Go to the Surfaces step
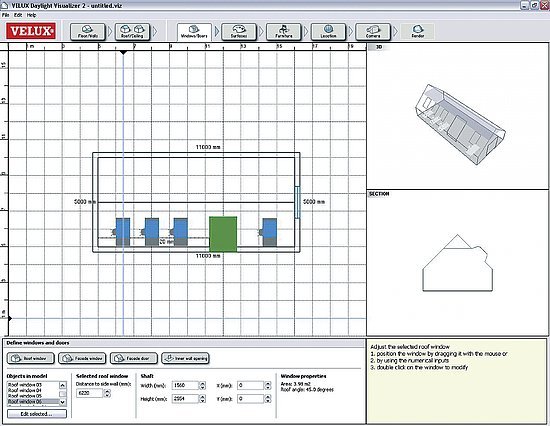550x426 pixels. click(239, 32)
